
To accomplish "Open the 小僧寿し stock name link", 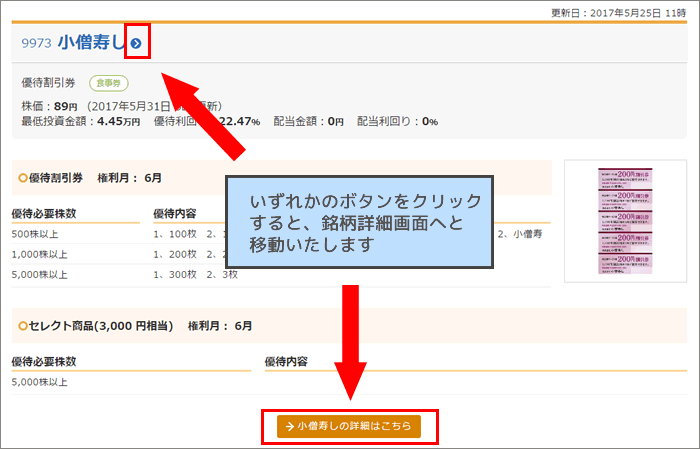I will point(93,42).
